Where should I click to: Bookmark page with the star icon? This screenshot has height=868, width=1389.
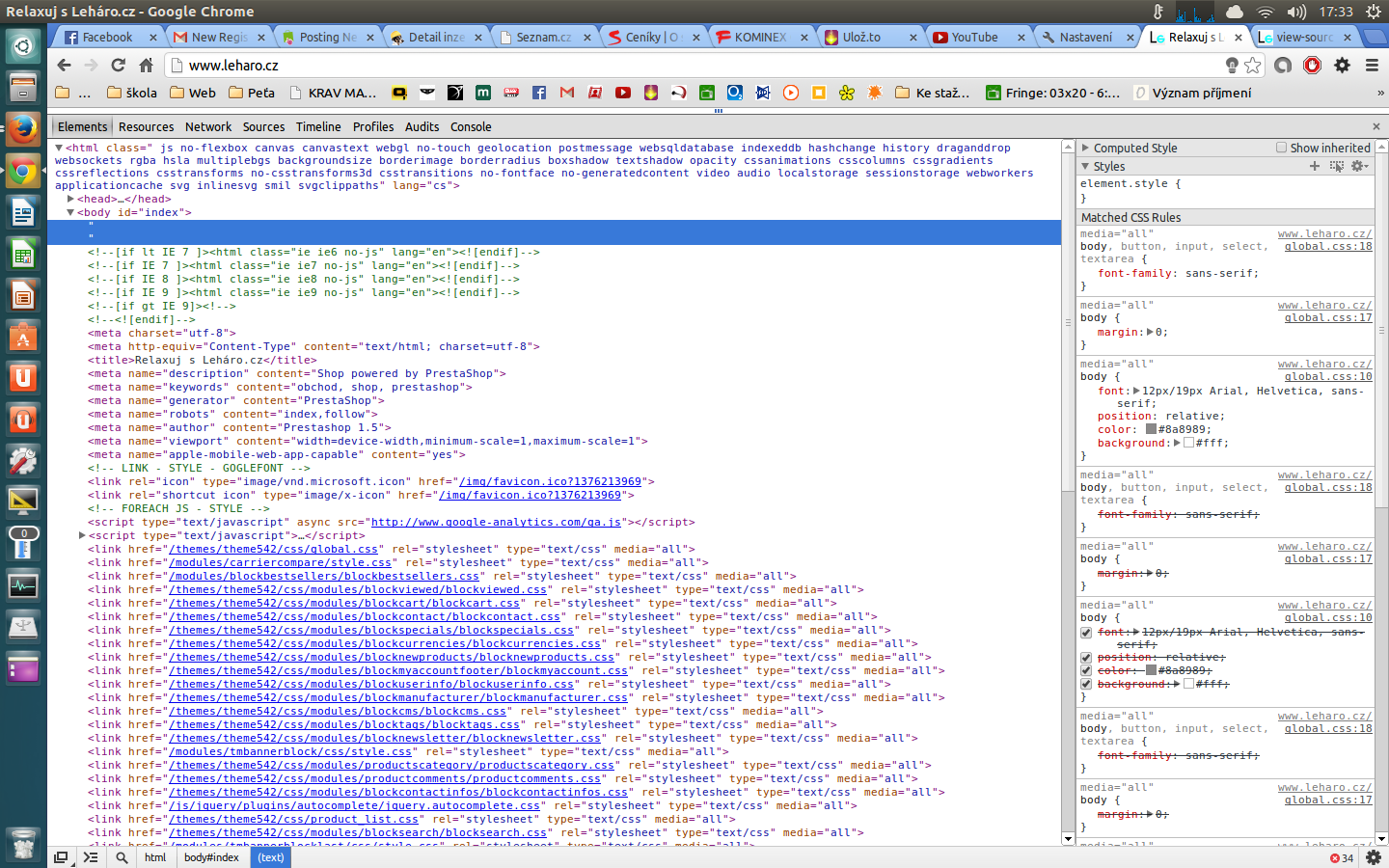(x=1252, y=66)
